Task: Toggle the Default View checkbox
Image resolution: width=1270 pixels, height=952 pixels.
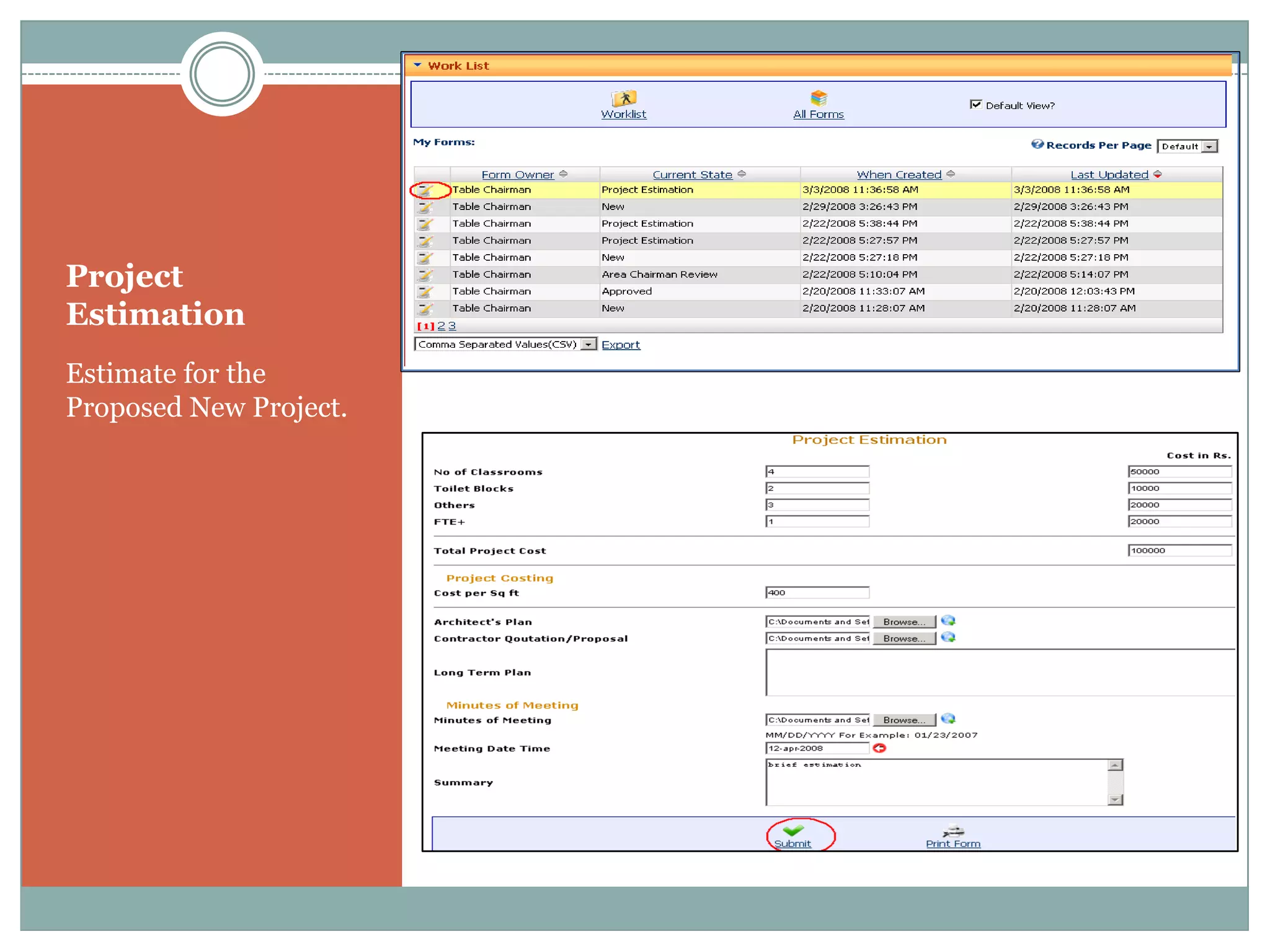Action: (x=975, y=105)
